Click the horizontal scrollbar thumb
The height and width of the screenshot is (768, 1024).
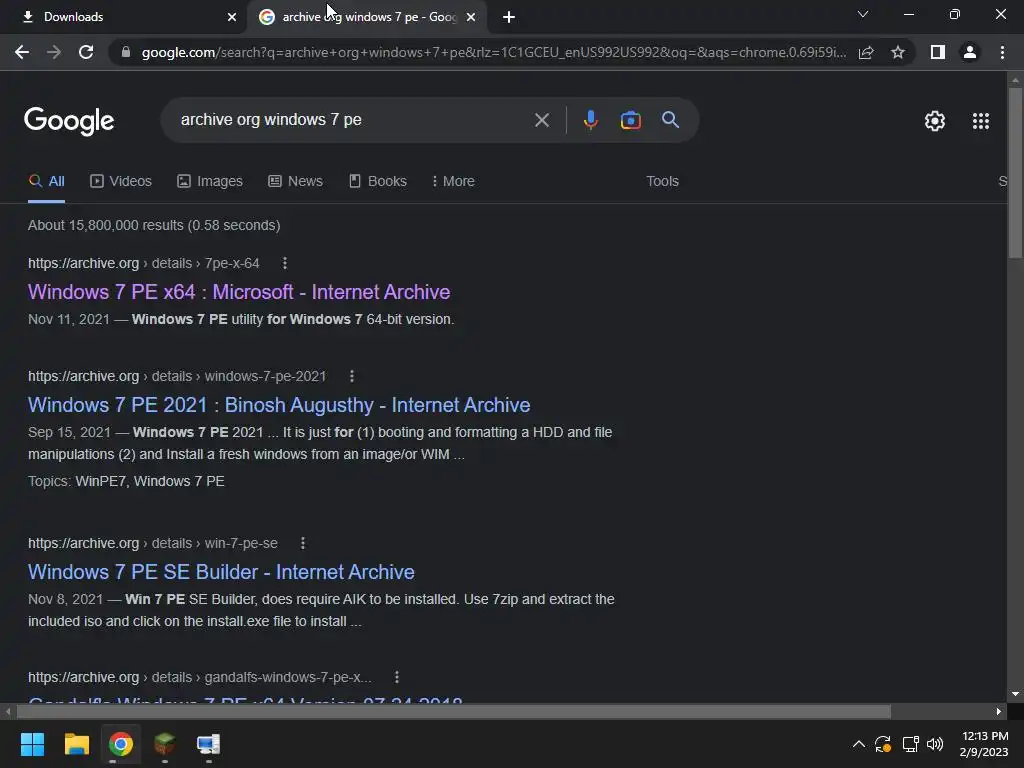(453, 711)
